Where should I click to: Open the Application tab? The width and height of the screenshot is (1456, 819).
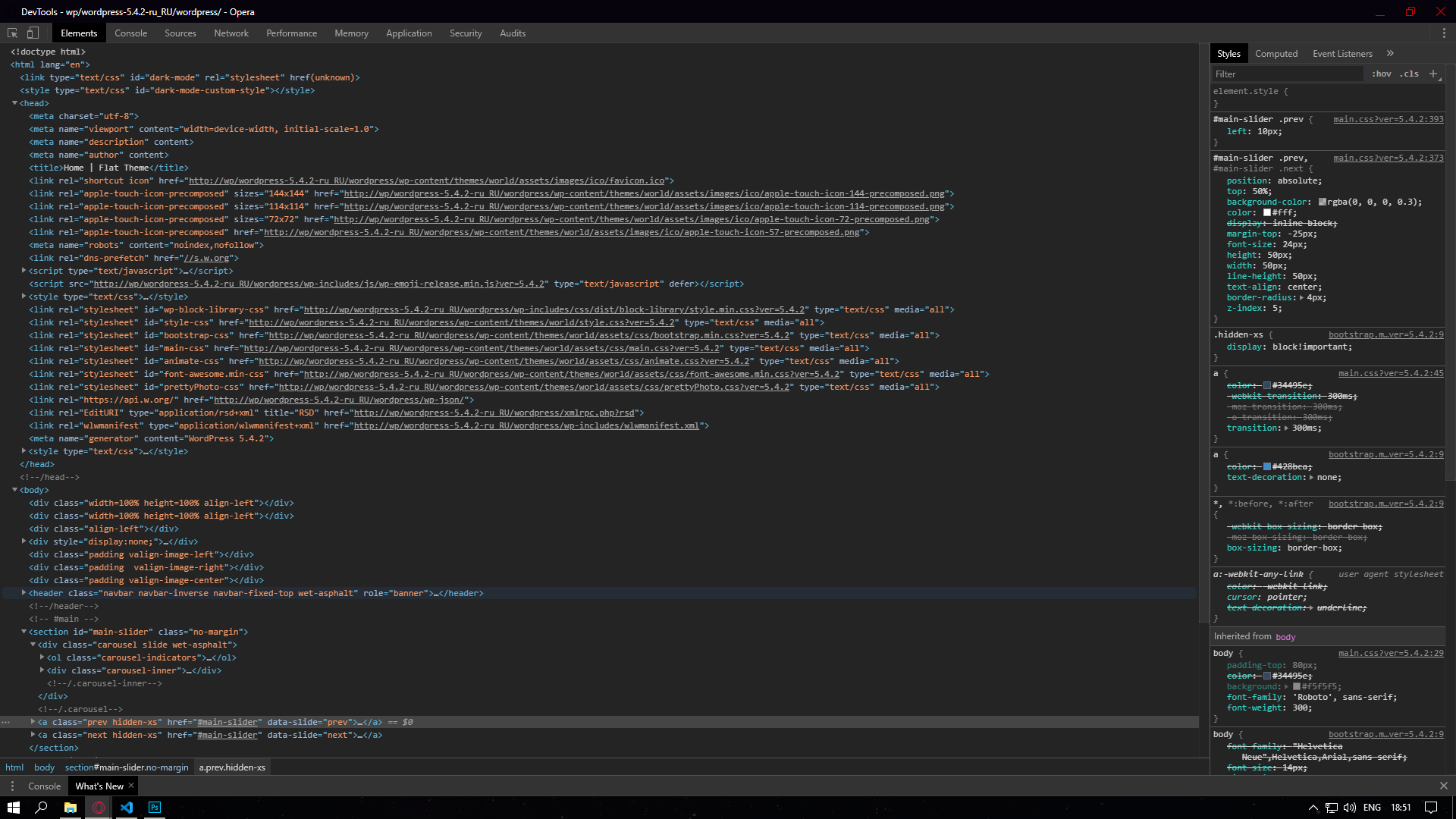[x=409, y=33]
